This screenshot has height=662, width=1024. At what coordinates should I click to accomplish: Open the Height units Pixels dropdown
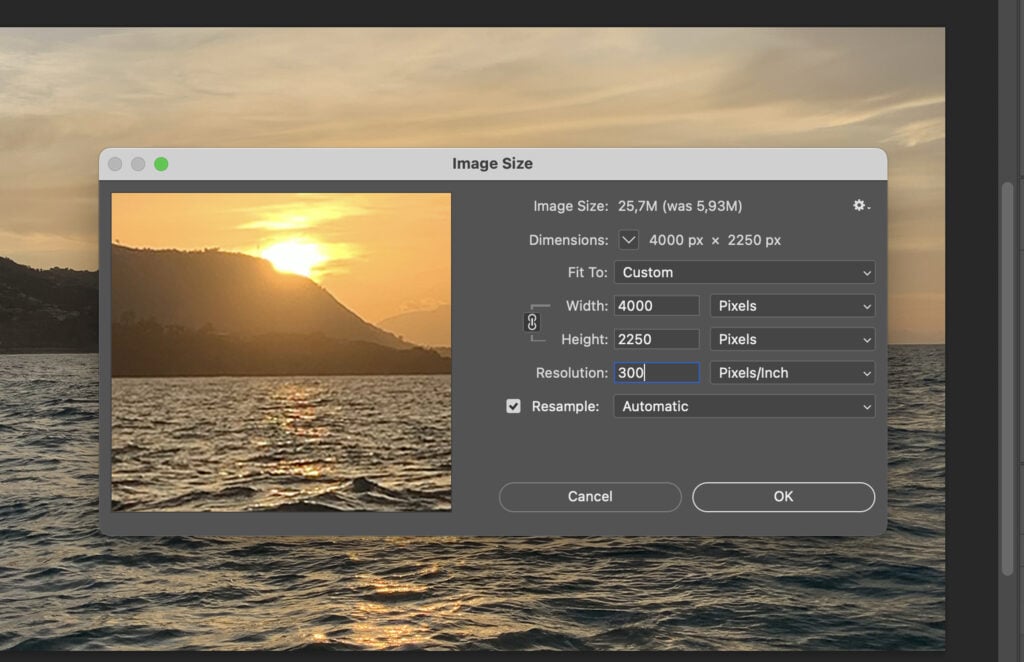[x=792, y=339]
